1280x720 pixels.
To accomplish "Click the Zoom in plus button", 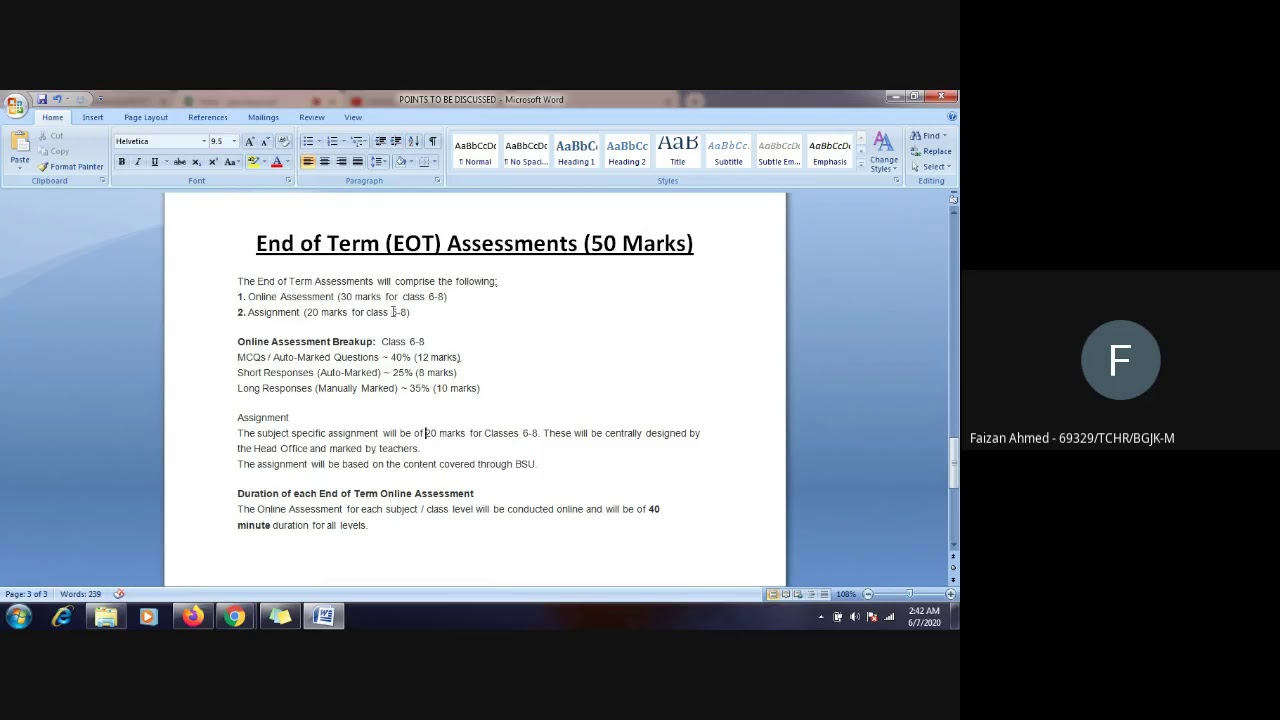I will 950,594.
